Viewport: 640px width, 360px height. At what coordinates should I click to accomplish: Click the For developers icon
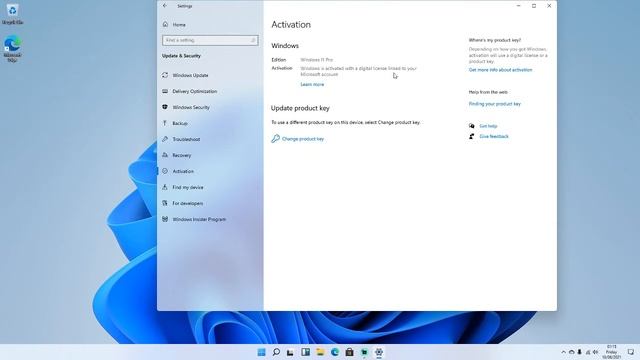(165, 203)
